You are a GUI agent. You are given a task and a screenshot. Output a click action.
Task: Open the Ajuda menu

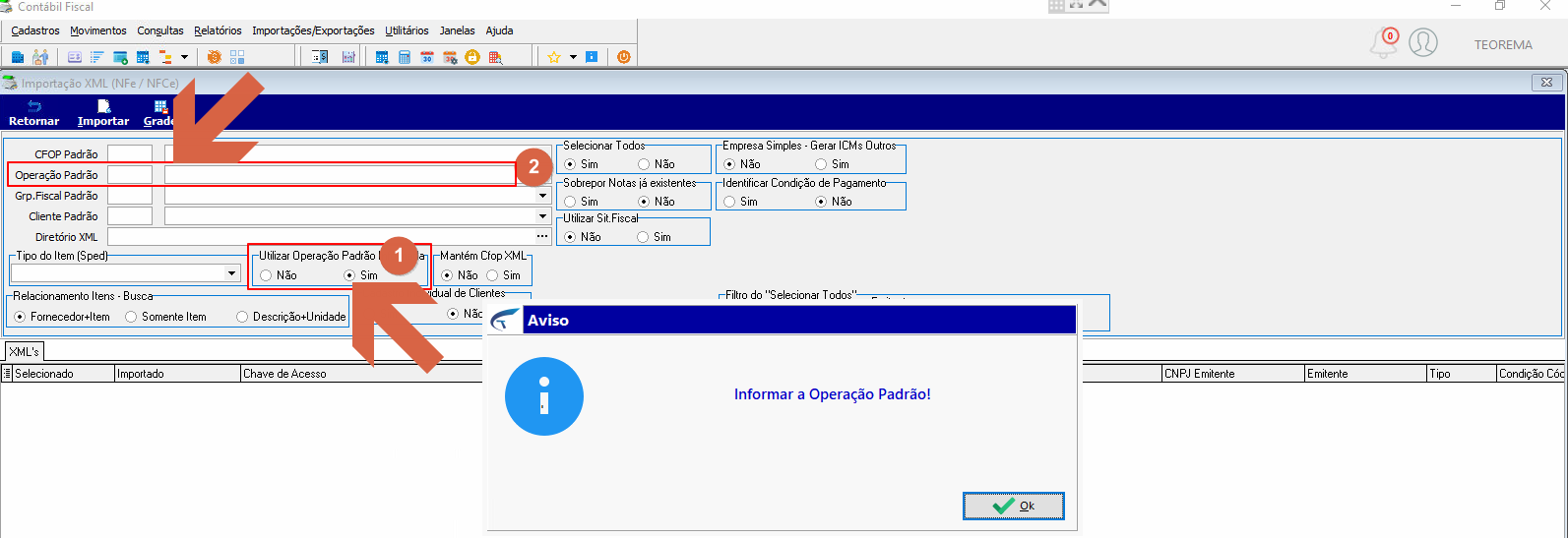tap(499, 30)
